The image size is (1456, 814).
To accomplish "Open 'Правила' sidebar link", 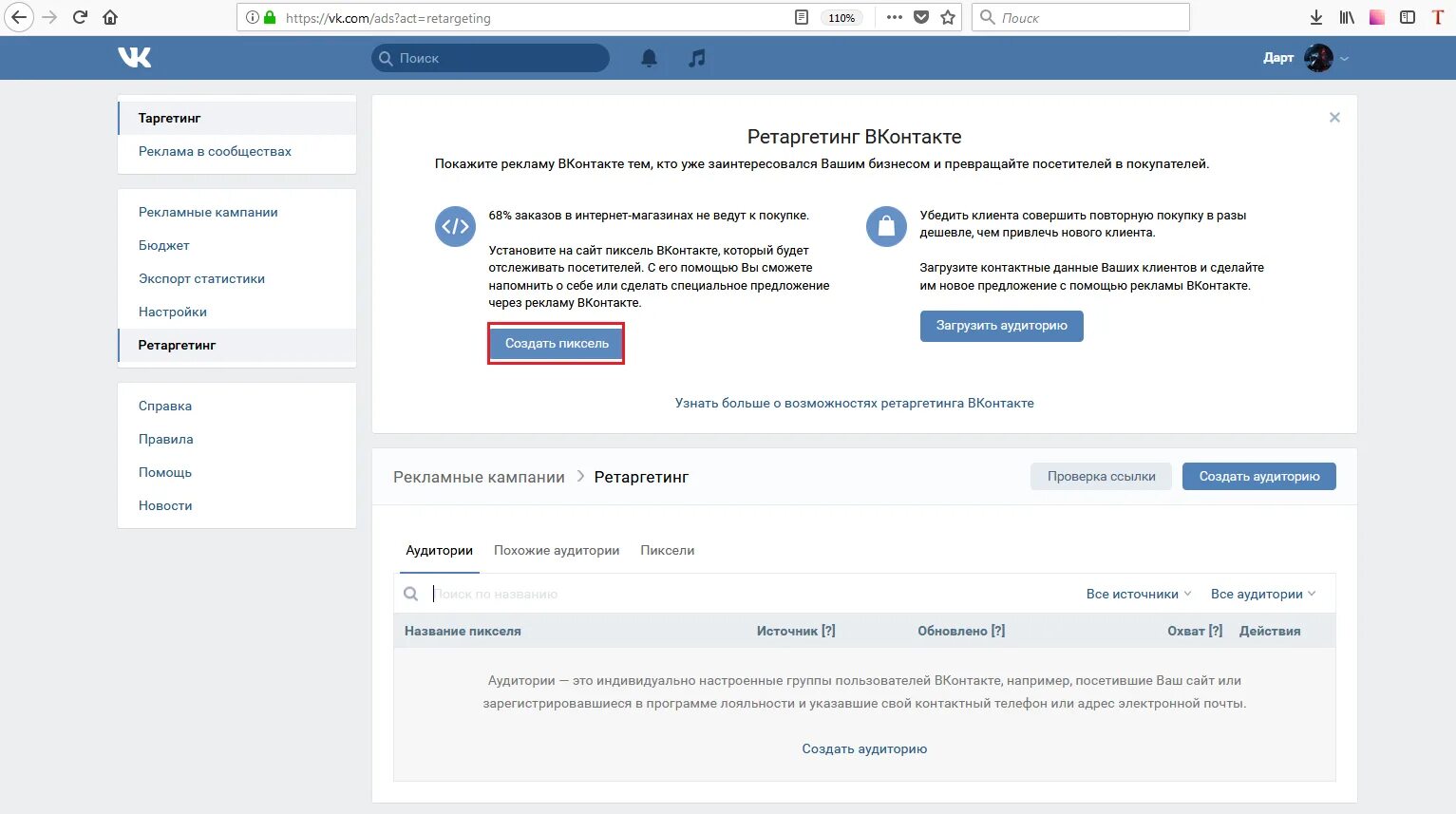I will (236, 439).
